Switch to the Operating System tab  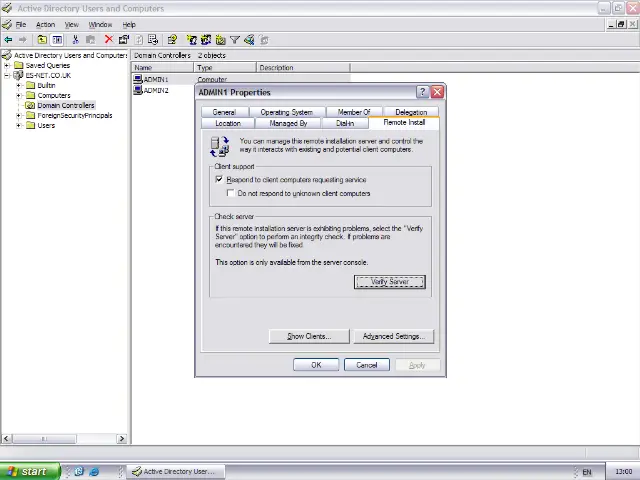tap(286, 112)
